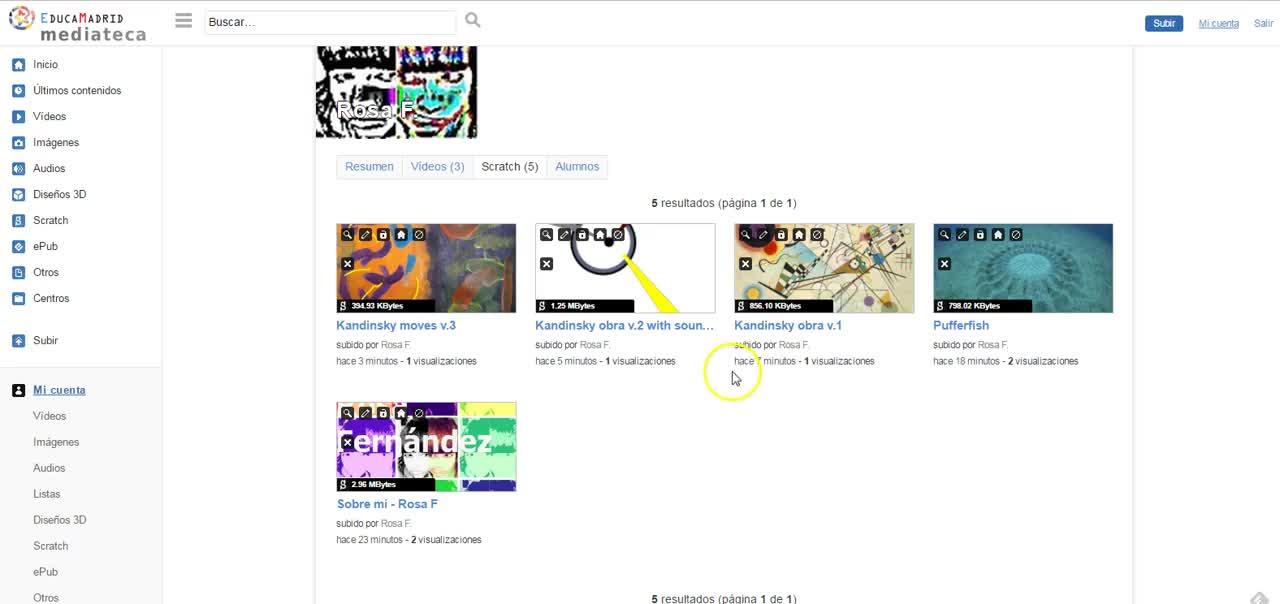
Task: Open the Pufferfish preview thumbnail
Action: [1023, 268]
